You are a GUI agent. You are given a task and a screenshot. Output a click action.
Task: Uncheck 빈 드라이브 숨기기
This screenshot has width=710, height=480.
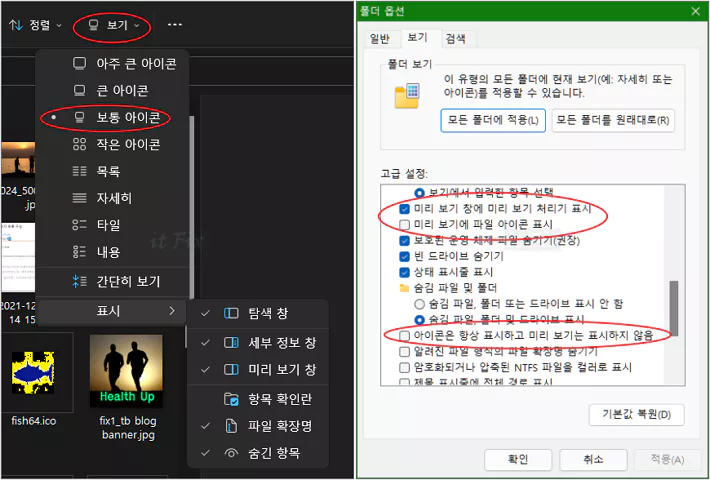click(405, 257)
